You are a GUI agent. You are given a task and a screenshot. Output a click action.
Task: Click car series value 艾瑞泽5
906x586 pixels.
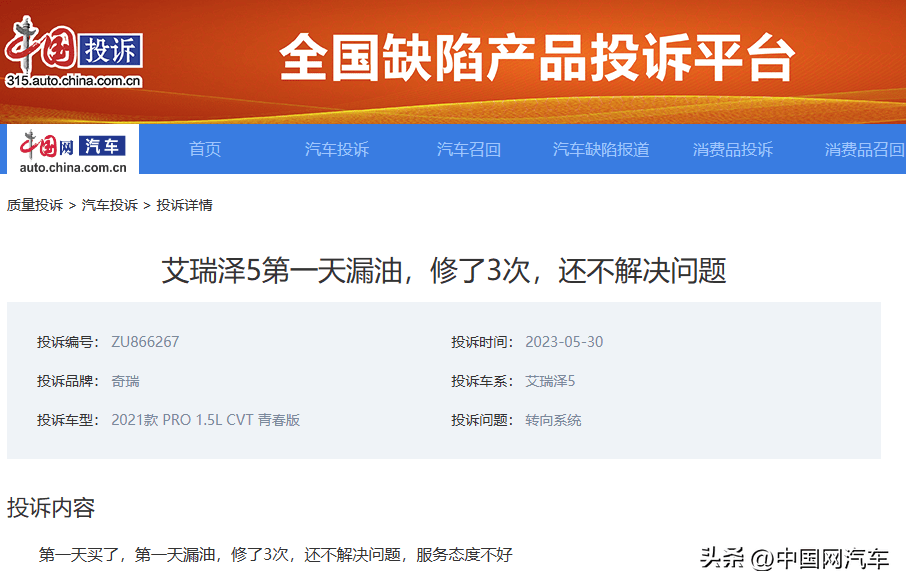pos(549,381)
